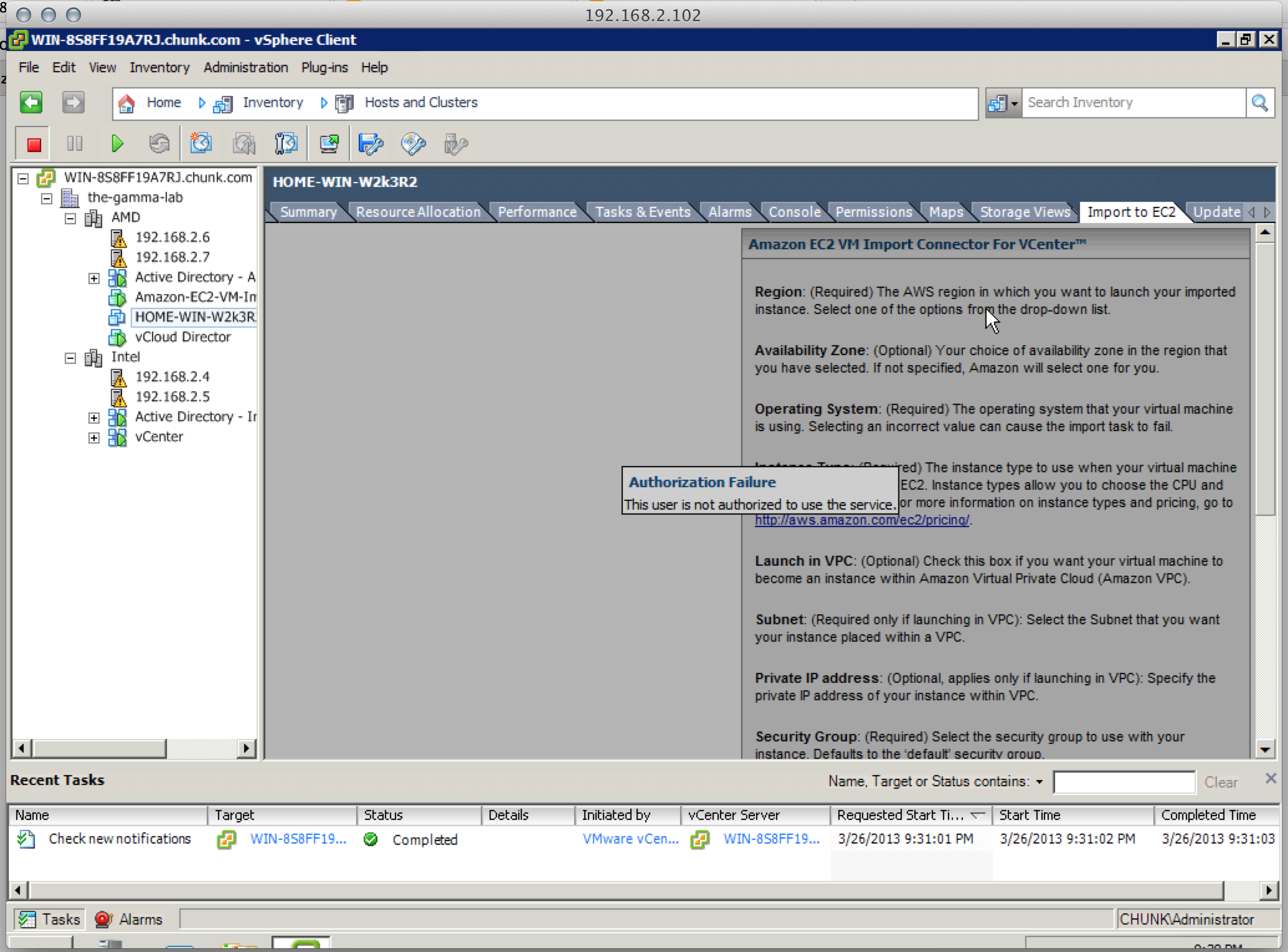Open the Snapshot Manager toolbar icon

point(286,144)
